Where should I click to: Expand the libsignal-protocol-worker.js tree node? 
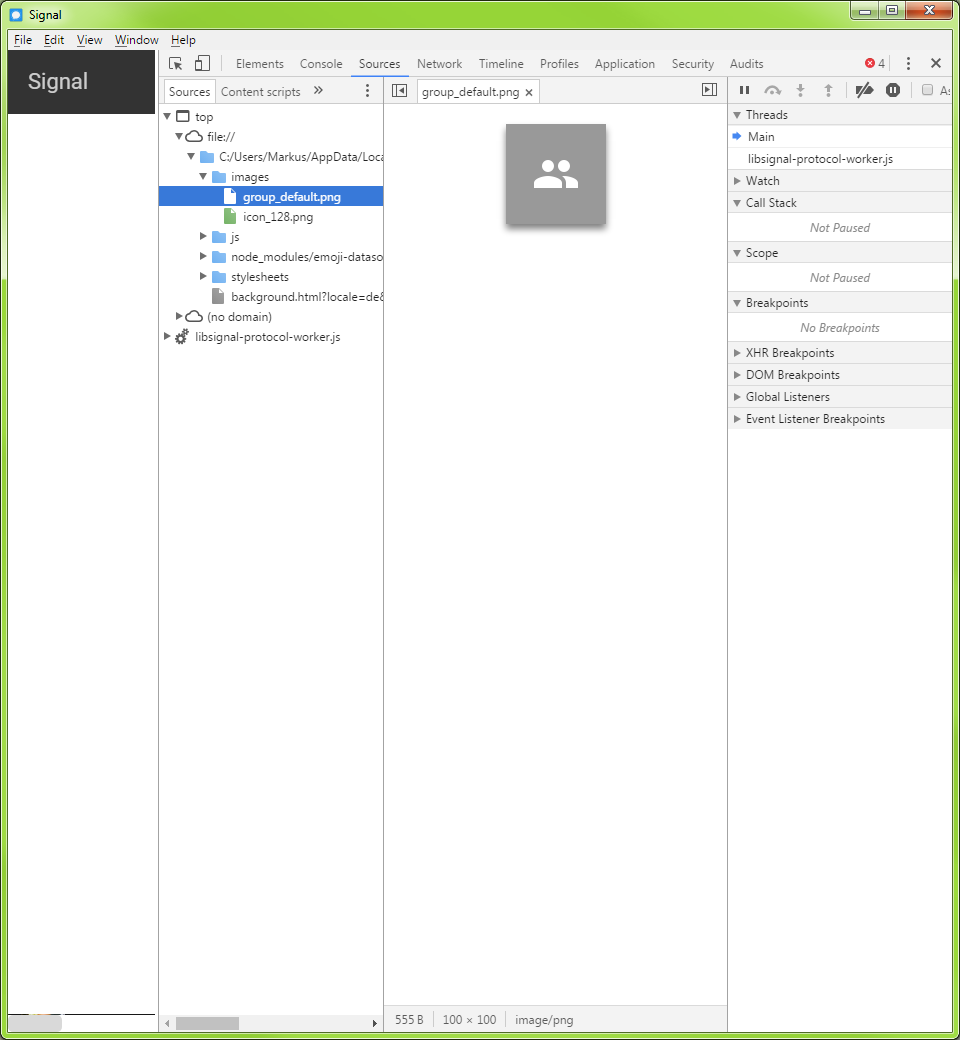pos(167,336)
